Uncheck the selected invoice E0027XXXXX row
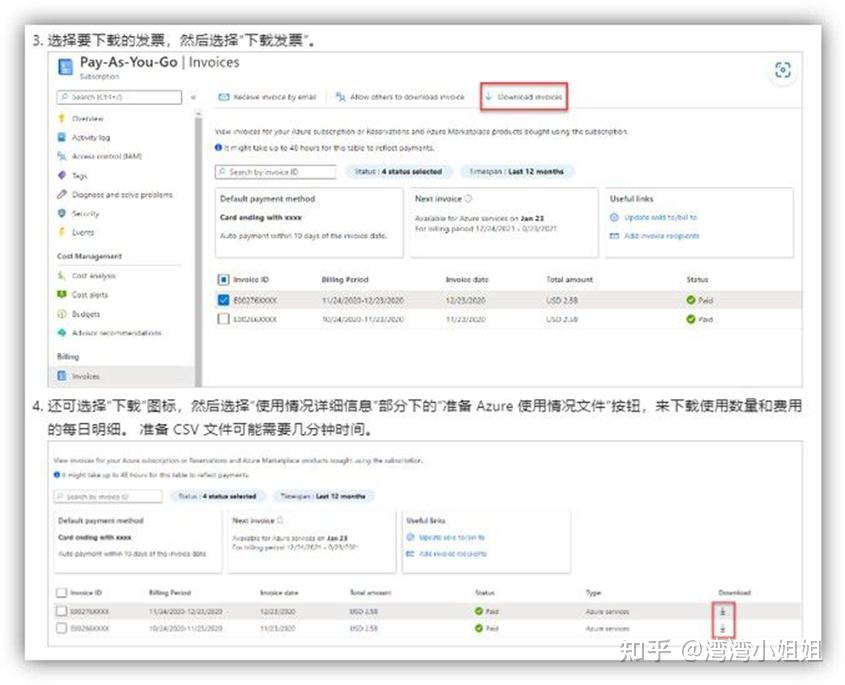Image resolution: width=845 pixels, height=685 pixels. [x=224, y=298]
